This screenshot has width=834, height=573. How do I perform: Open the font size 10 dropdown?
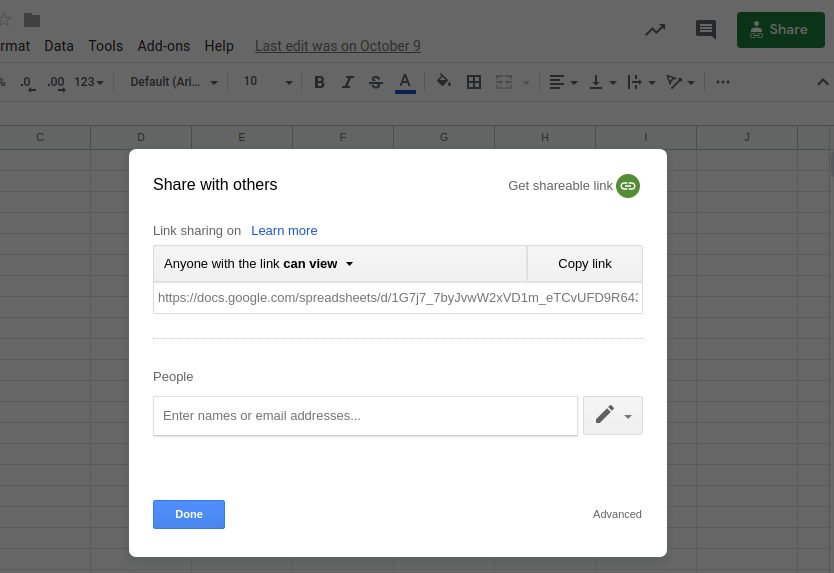pyautogui.click(x=268, y=81)
